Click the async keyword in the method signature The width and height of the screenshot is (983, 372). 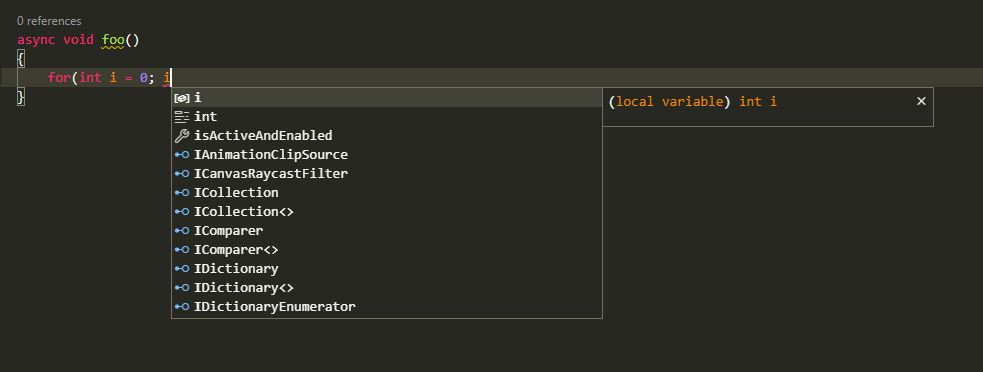[x=36, y=40]
